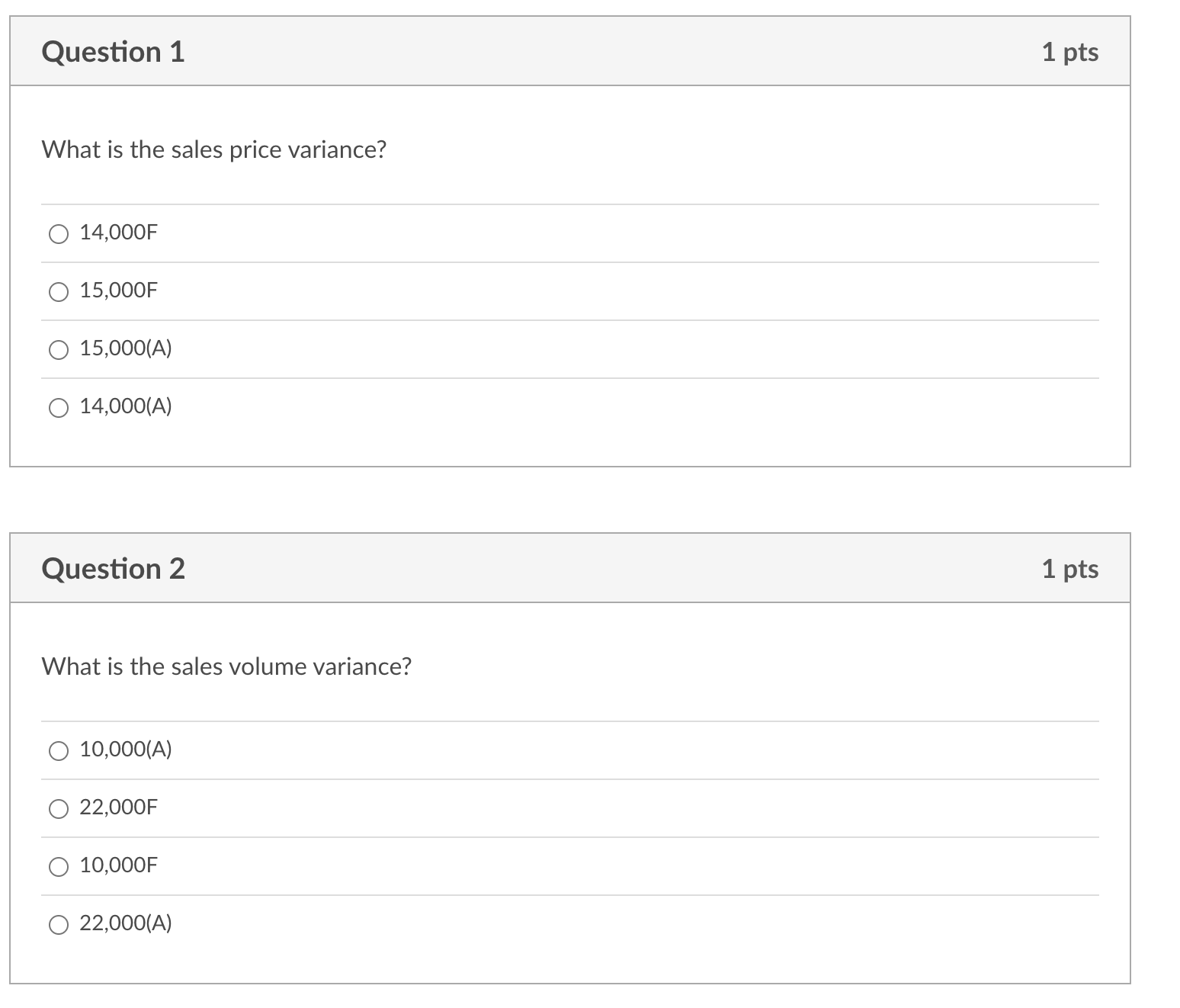The image size is (1180, 1008).
Task: Select the 15,000F radio button
Action: click(x=58, y=291)
